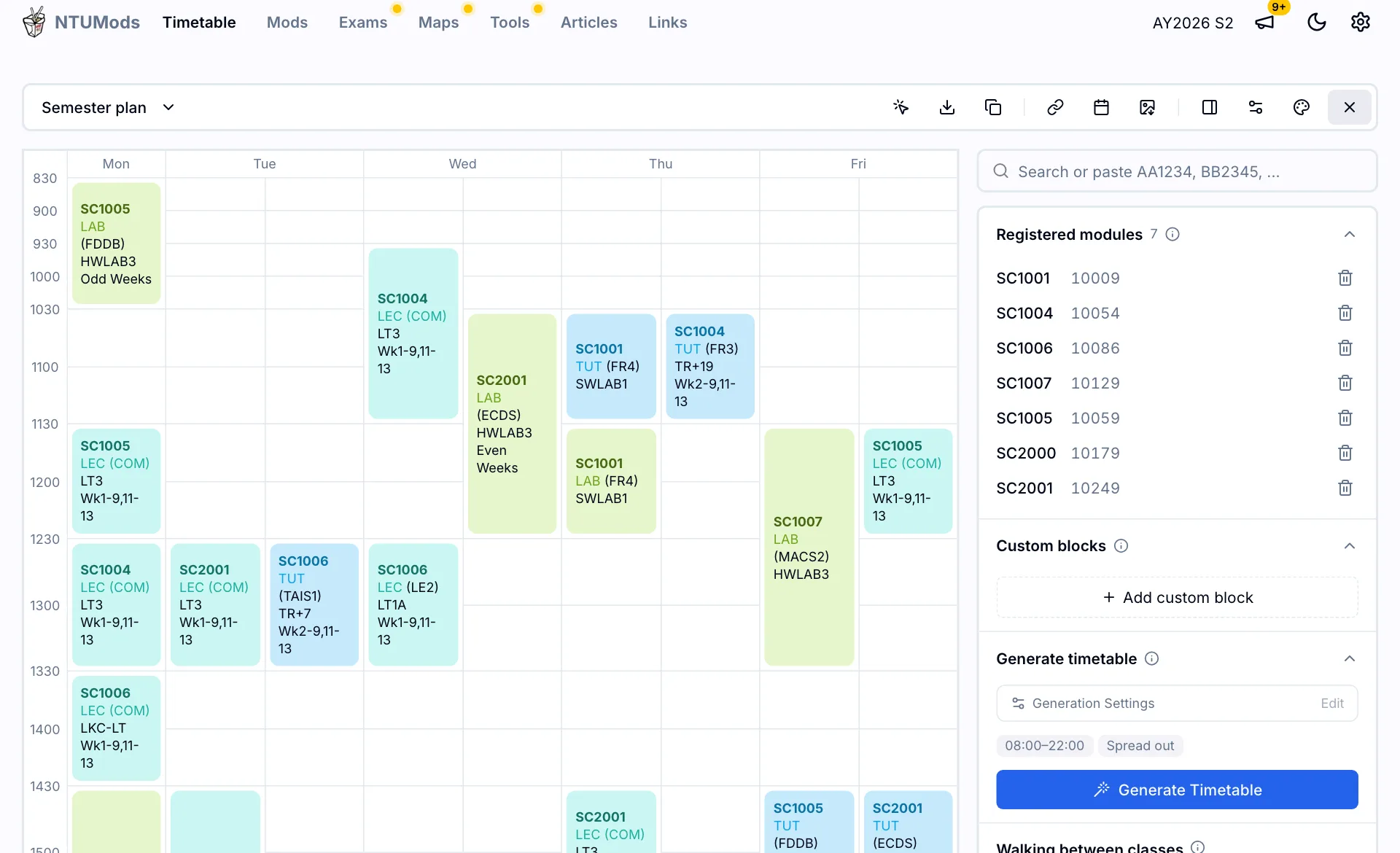Delete SC1001 using its trash icon
Screen dimensions: 1400x853
pyautogui.click(x=1345, y=278)
